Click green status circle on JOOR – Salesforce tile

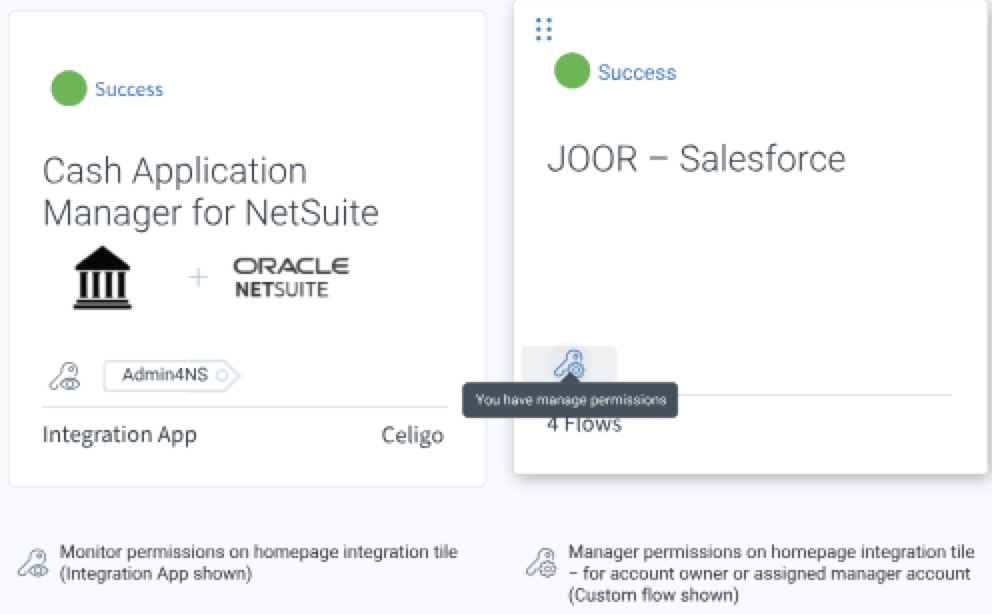point(572,70)
